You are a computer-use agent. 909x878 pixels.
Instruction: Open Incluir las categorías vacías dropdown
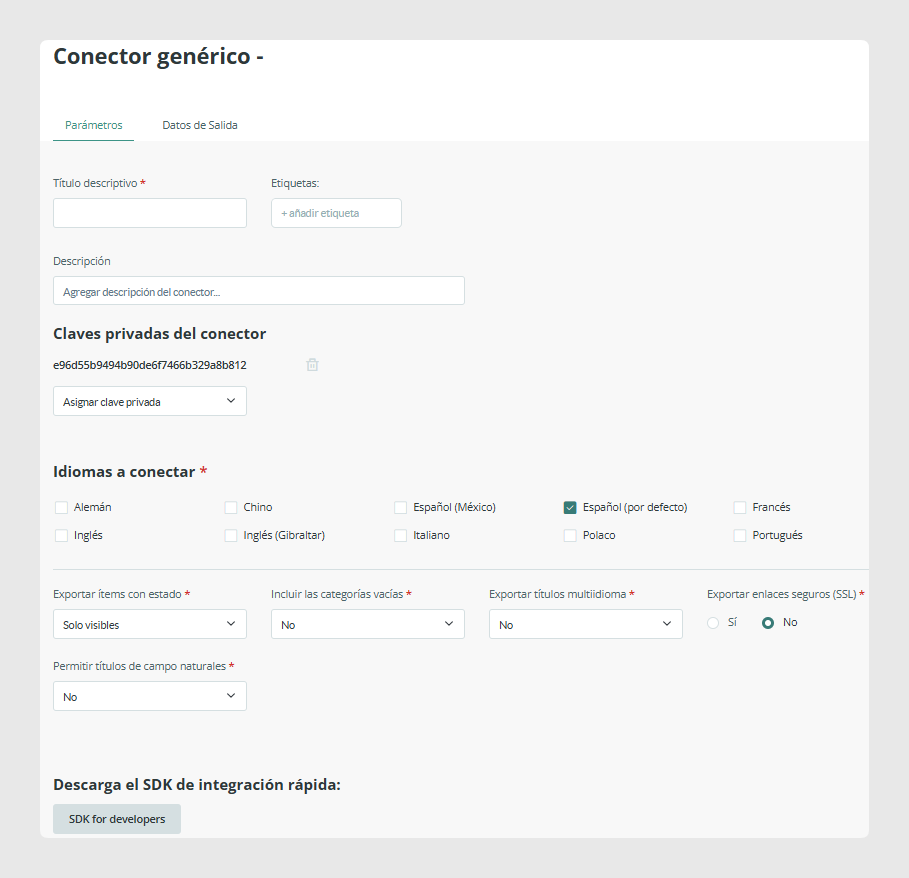click(x=368, y=624)
